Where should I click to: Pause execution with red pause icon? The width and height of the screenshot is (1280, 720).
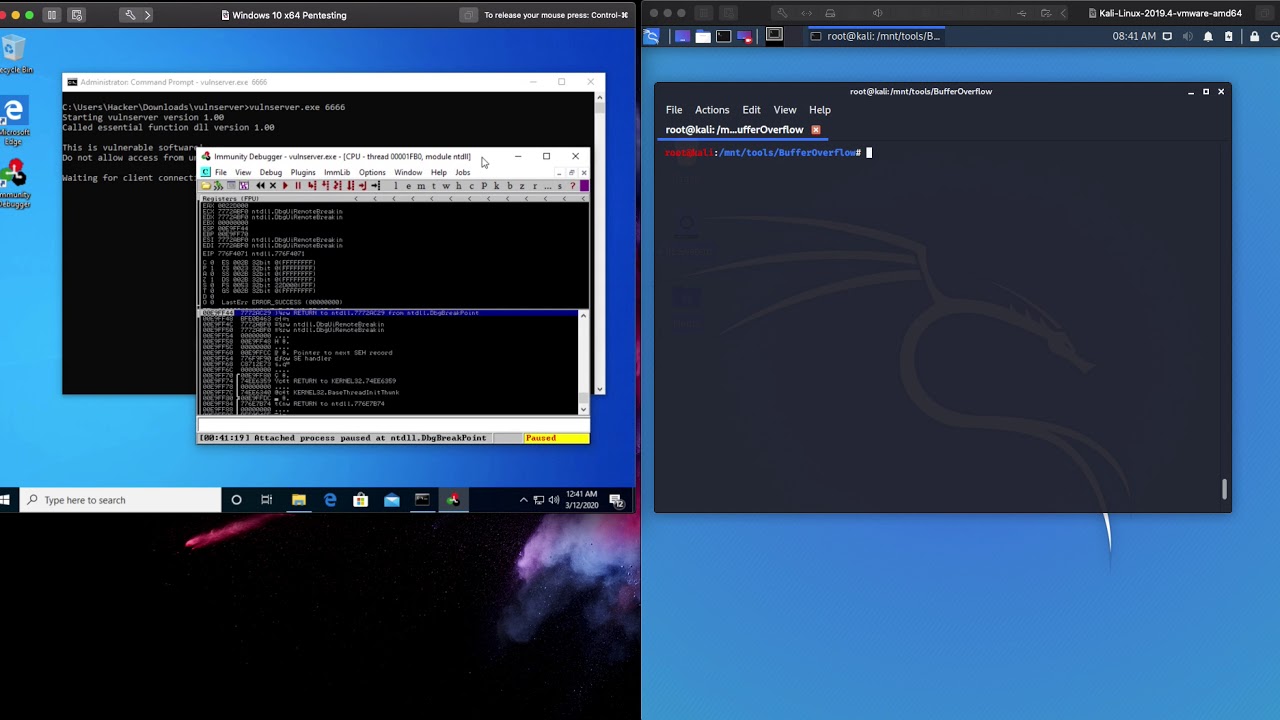click(x=298, y=186)
